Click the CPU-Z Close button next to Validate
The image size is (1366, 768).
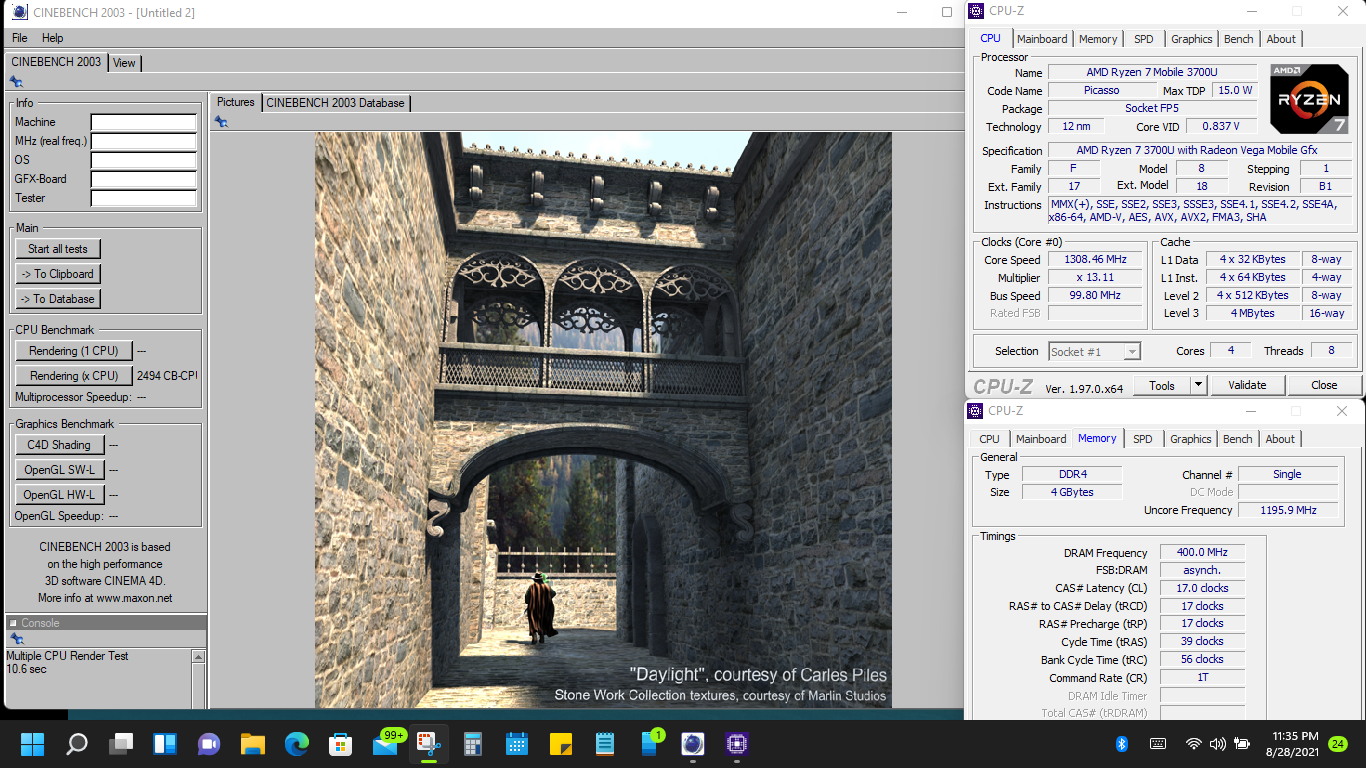point(1324,385)
